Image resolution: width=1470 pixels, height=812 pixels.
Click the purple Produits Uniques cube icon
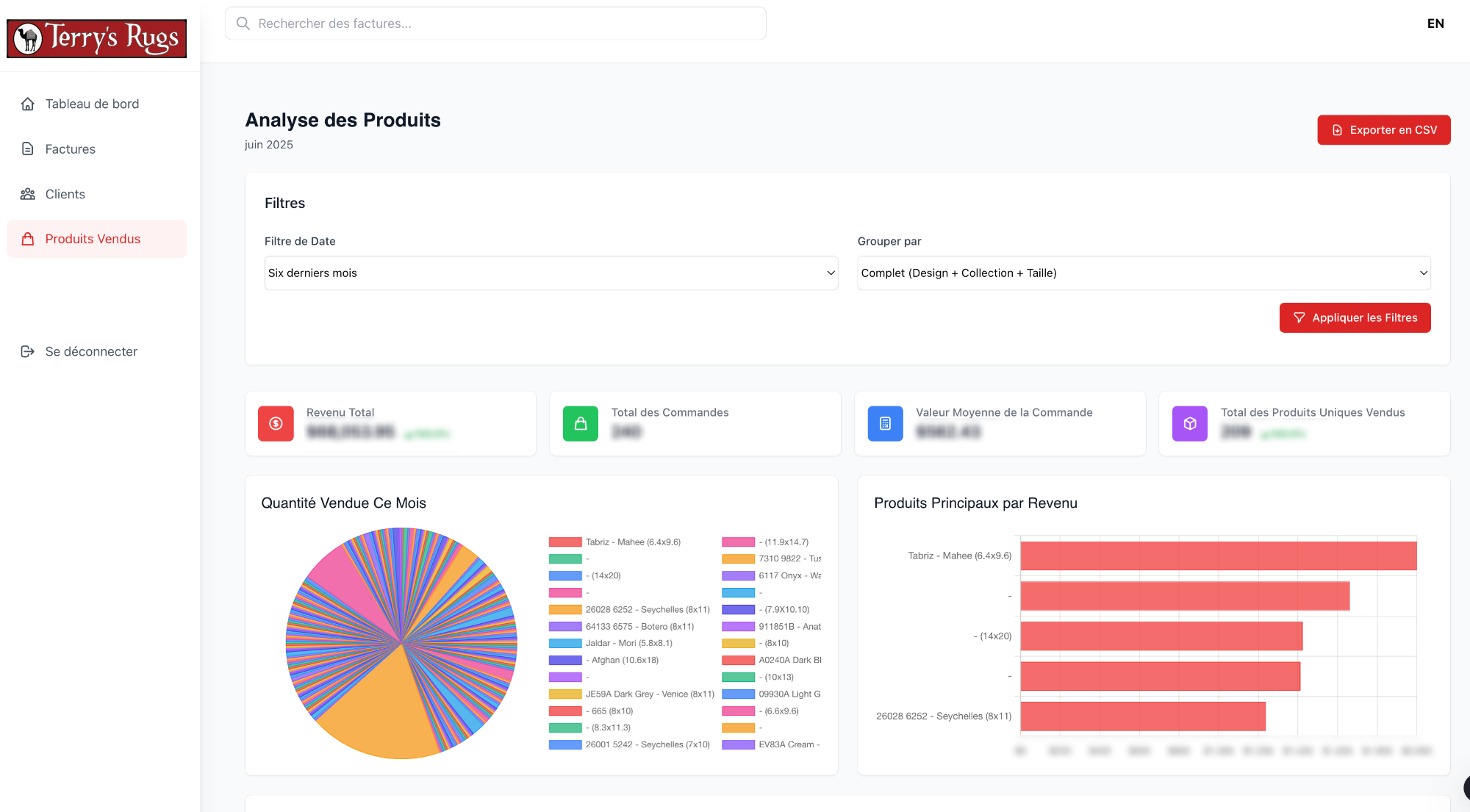tap(1189, 423)
